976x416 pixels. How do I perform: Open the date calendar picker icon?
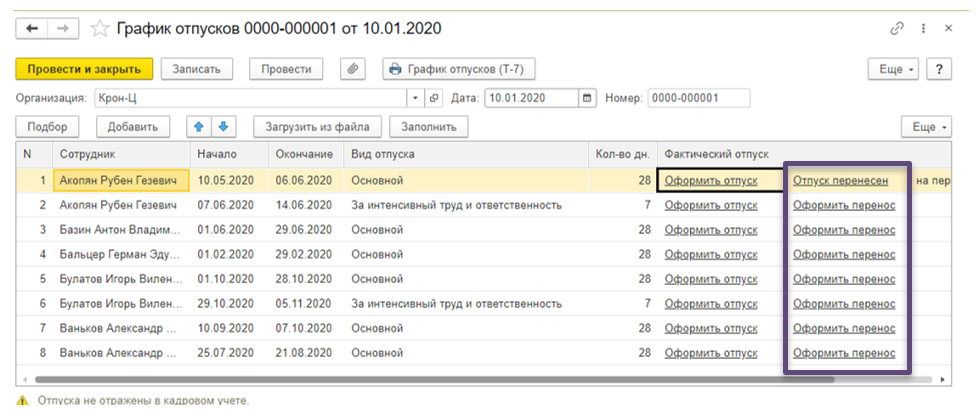[587, 98]
